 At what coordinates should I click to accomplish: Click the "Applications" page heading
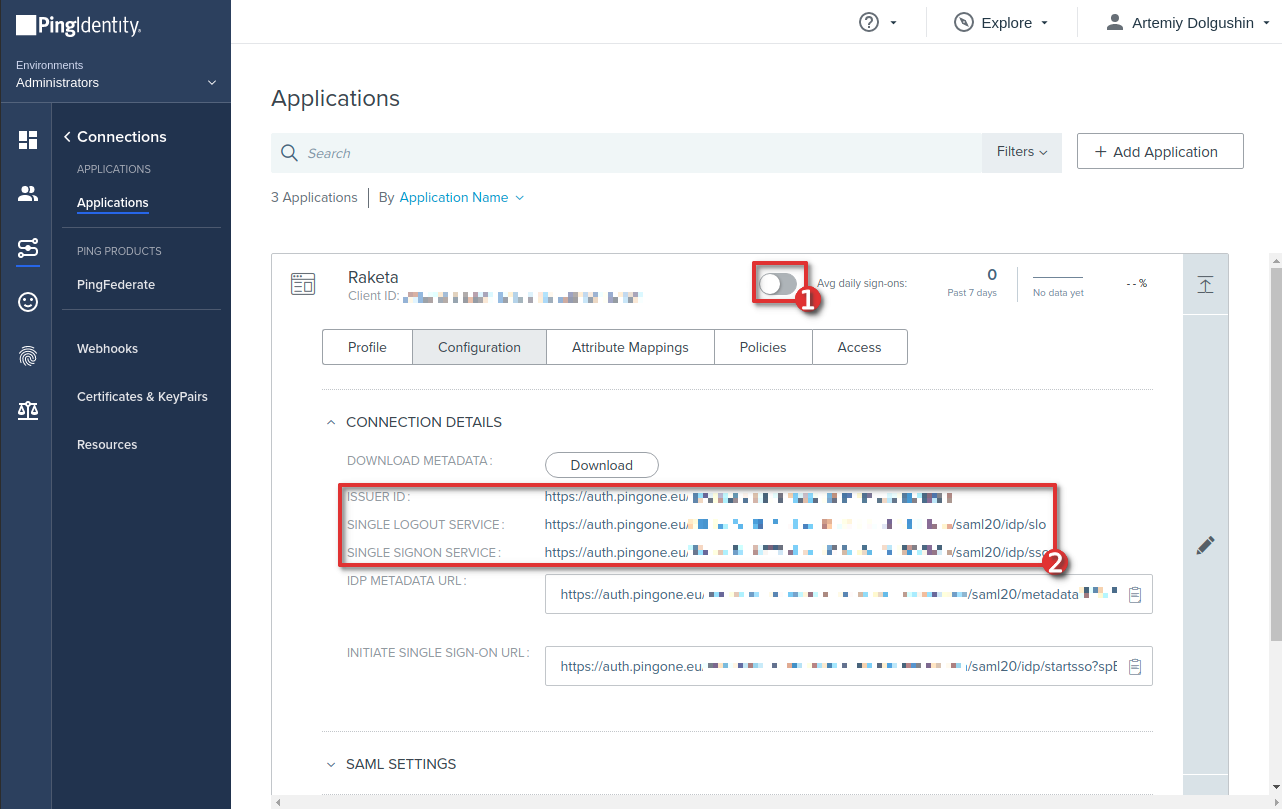(335, 99)
